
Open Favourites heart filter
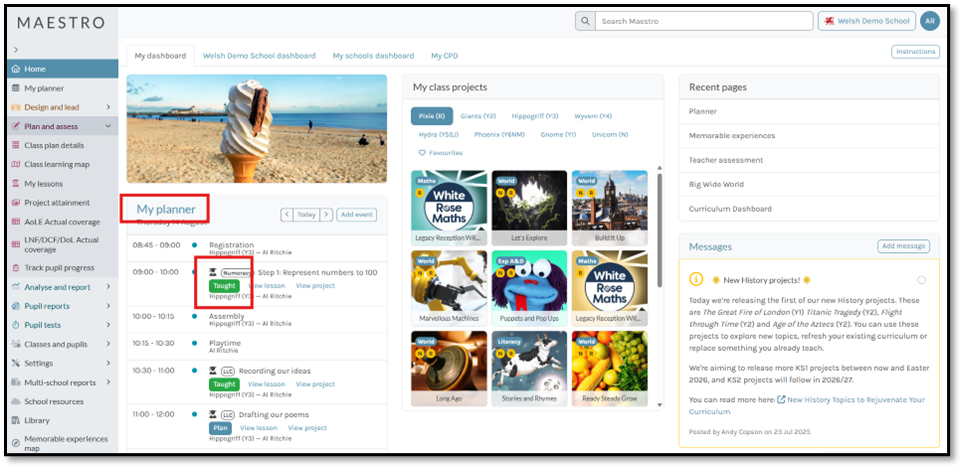[440, 153]
